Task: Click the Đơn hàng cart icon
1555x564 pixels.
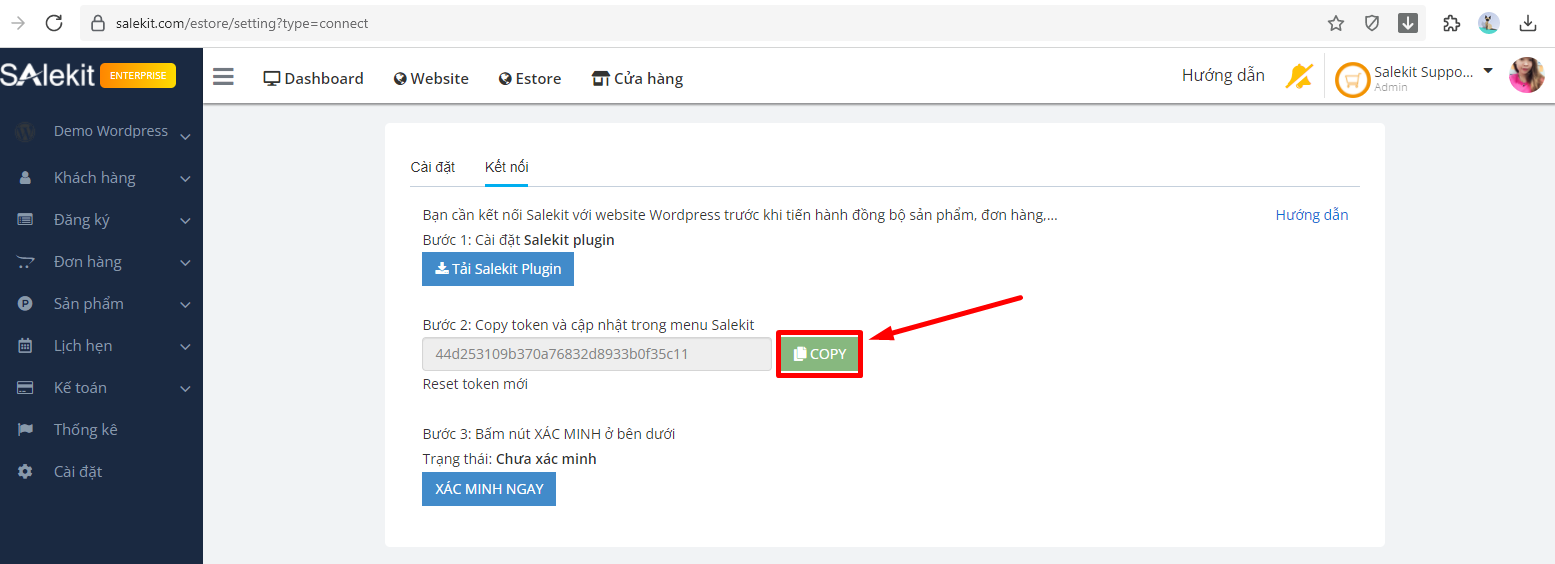Action: click(26, 262)
